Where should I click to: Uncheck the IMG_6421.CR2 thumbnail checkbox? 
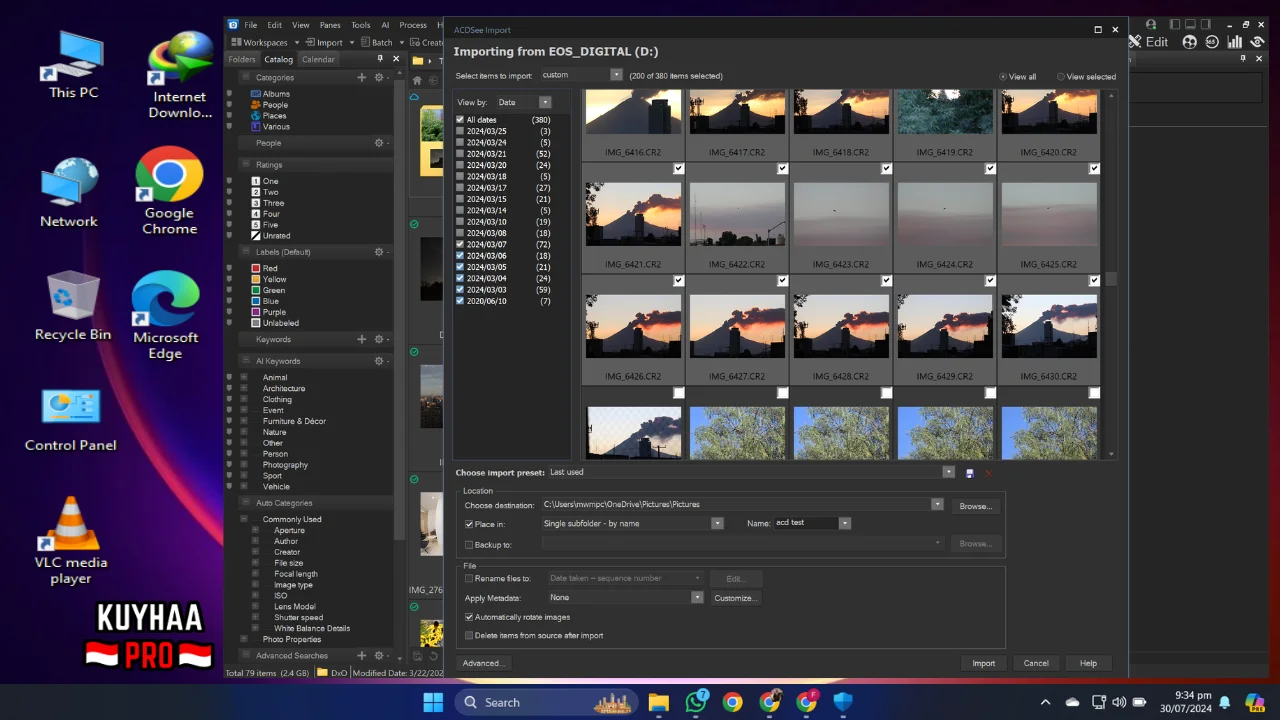coord(679,169)
